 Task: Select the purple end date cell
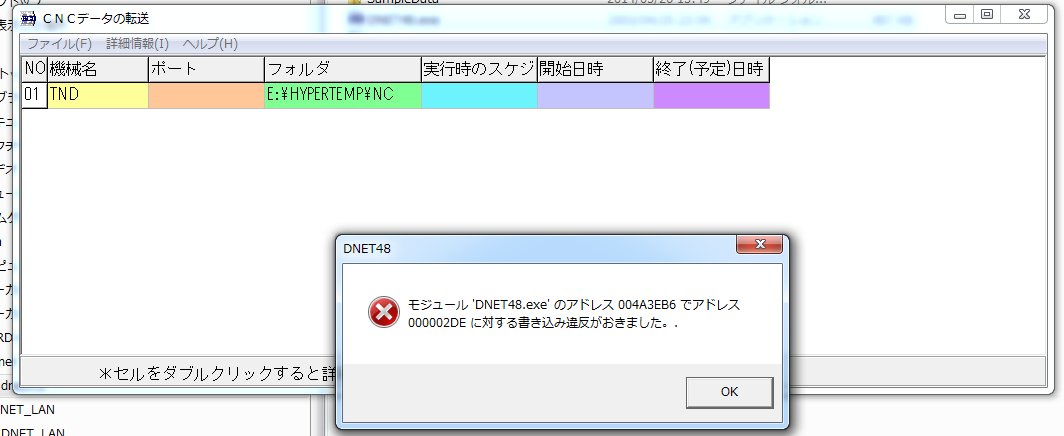tap(711, 95)
